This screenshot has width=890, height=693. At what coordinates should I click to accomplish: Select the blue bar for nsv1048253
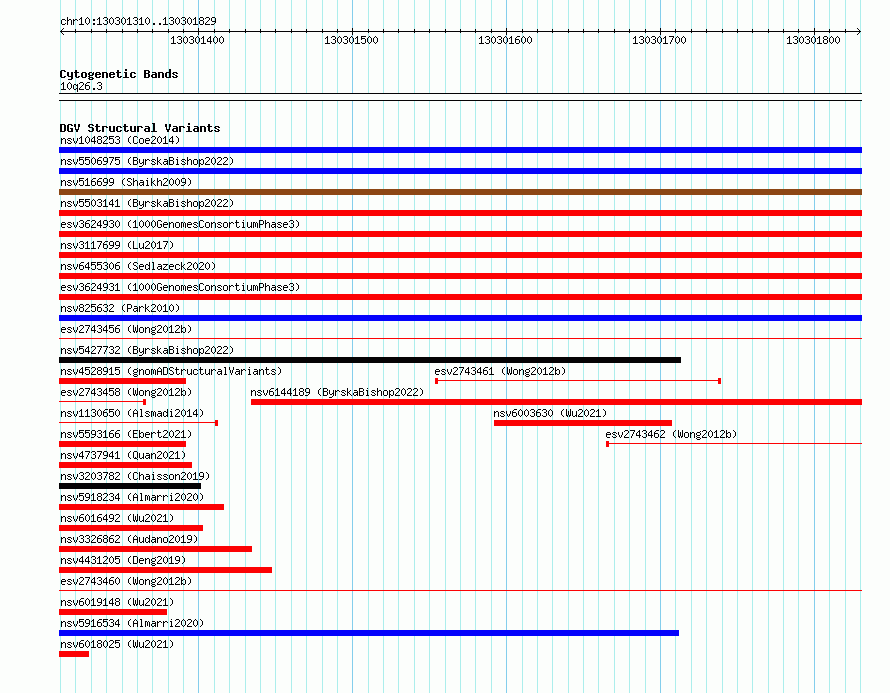click(x=460, y=150)
